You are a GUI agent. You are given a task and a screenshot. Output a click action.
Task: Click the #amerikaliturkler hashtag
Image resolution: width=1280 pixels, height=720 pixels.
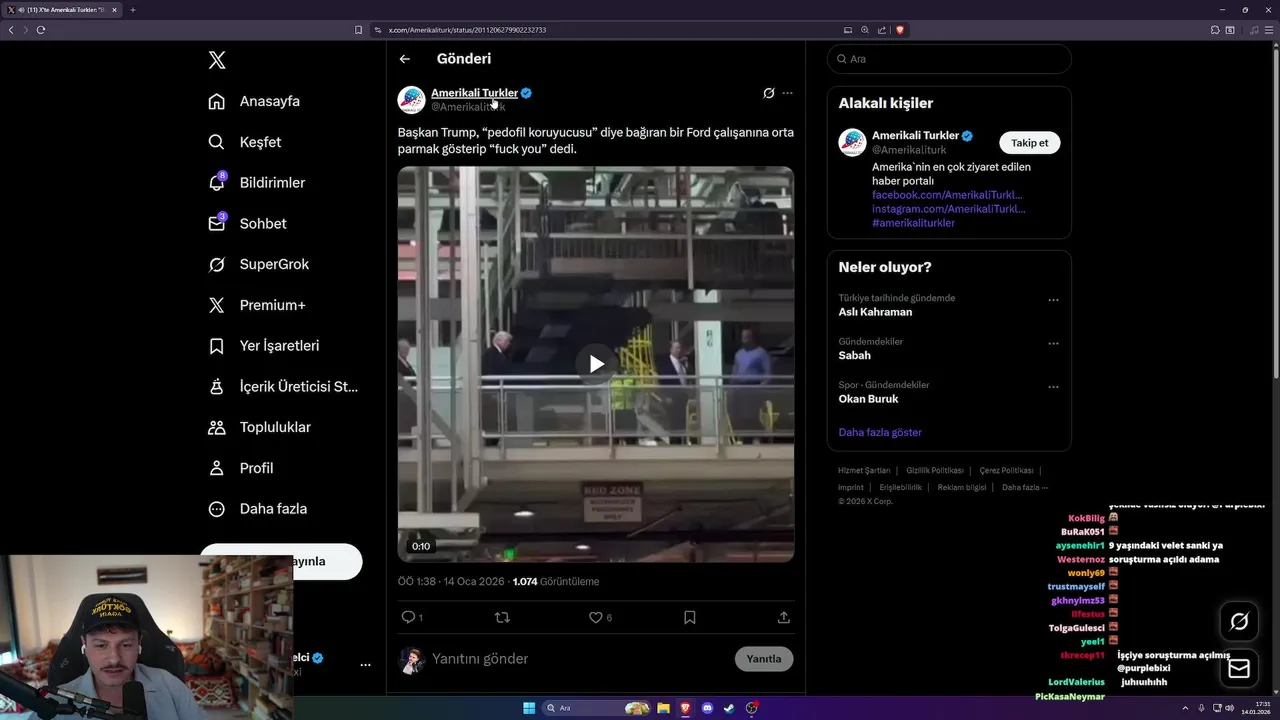point(913,223)
